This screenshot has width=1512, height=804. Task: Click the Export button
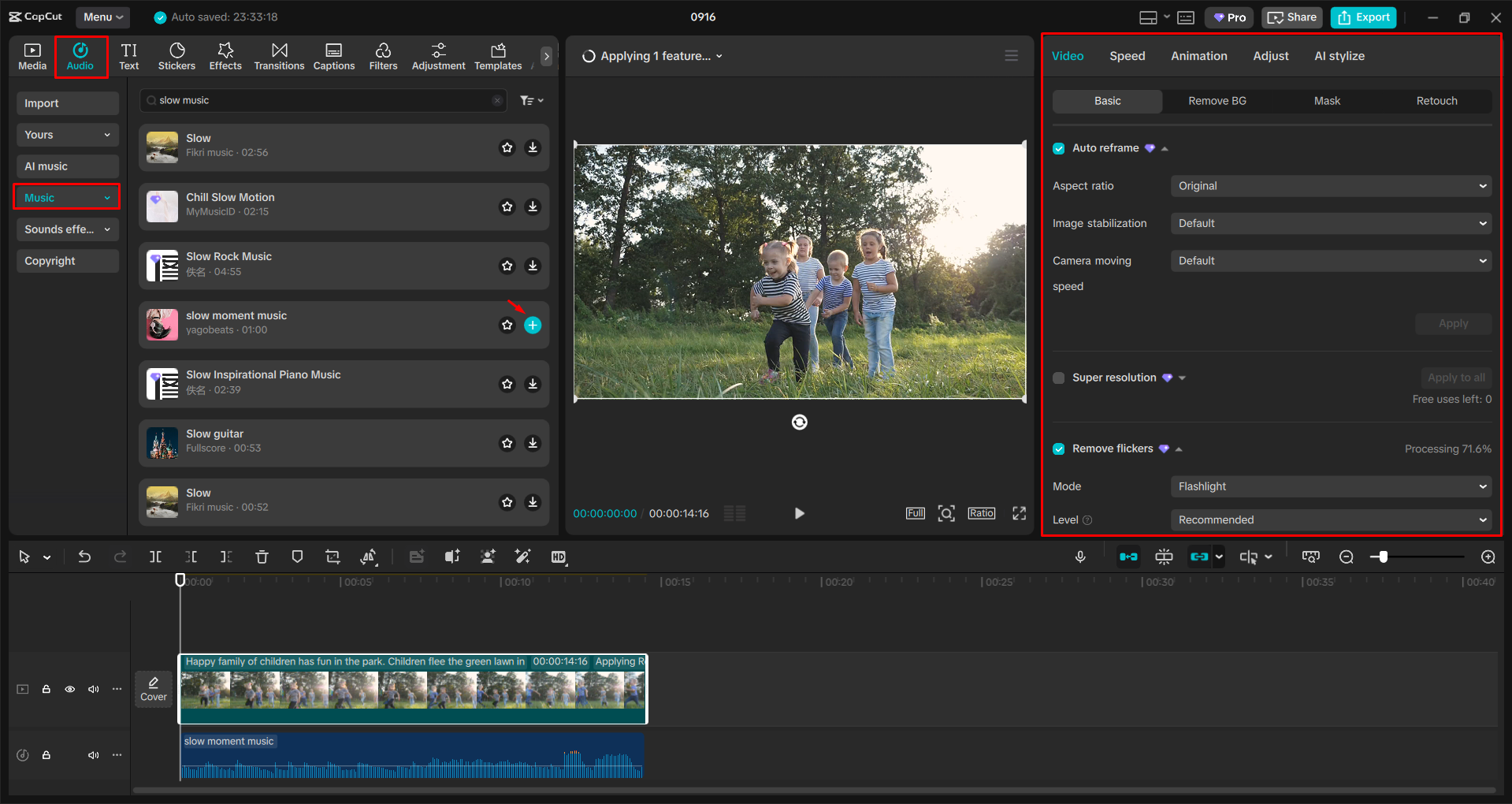point(1363,17)
